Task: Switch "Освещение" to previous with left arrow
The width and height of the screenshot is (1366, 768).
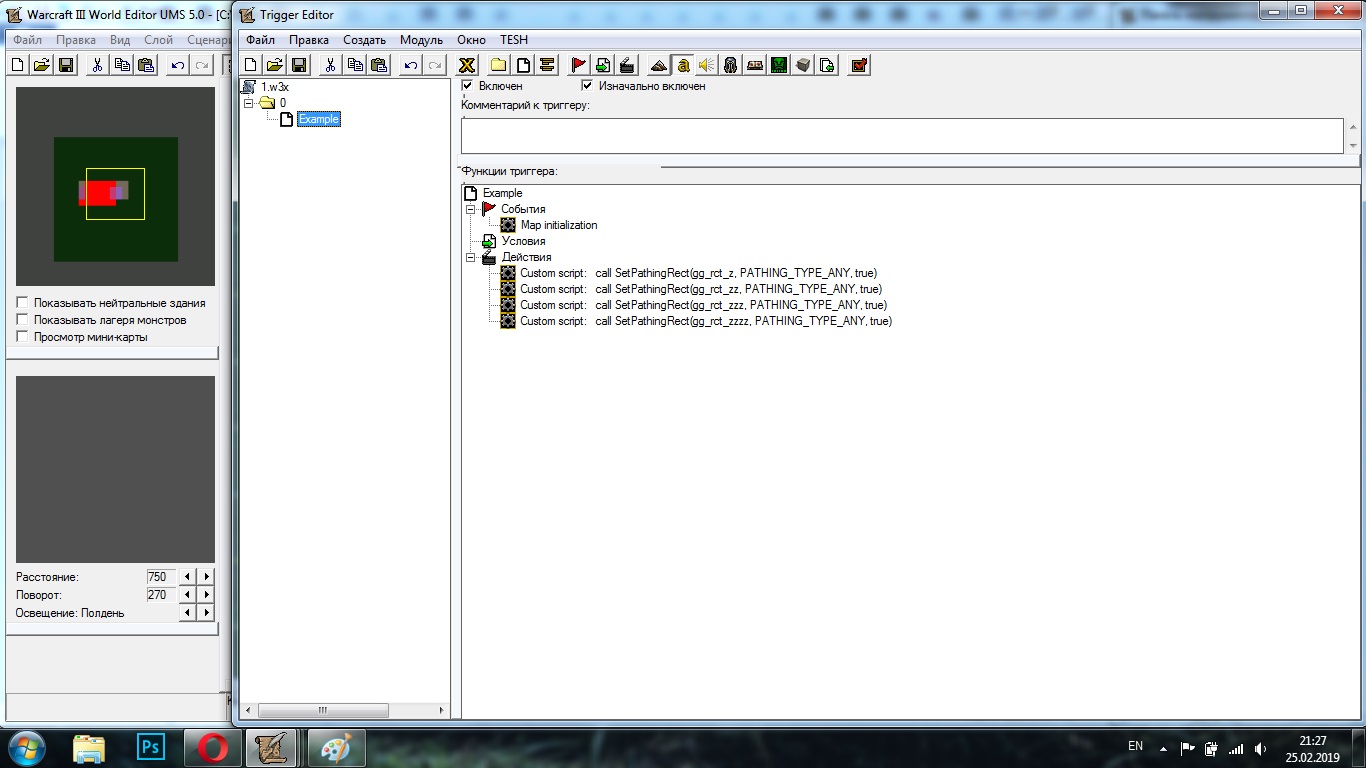Action: [x=189, y=613]
